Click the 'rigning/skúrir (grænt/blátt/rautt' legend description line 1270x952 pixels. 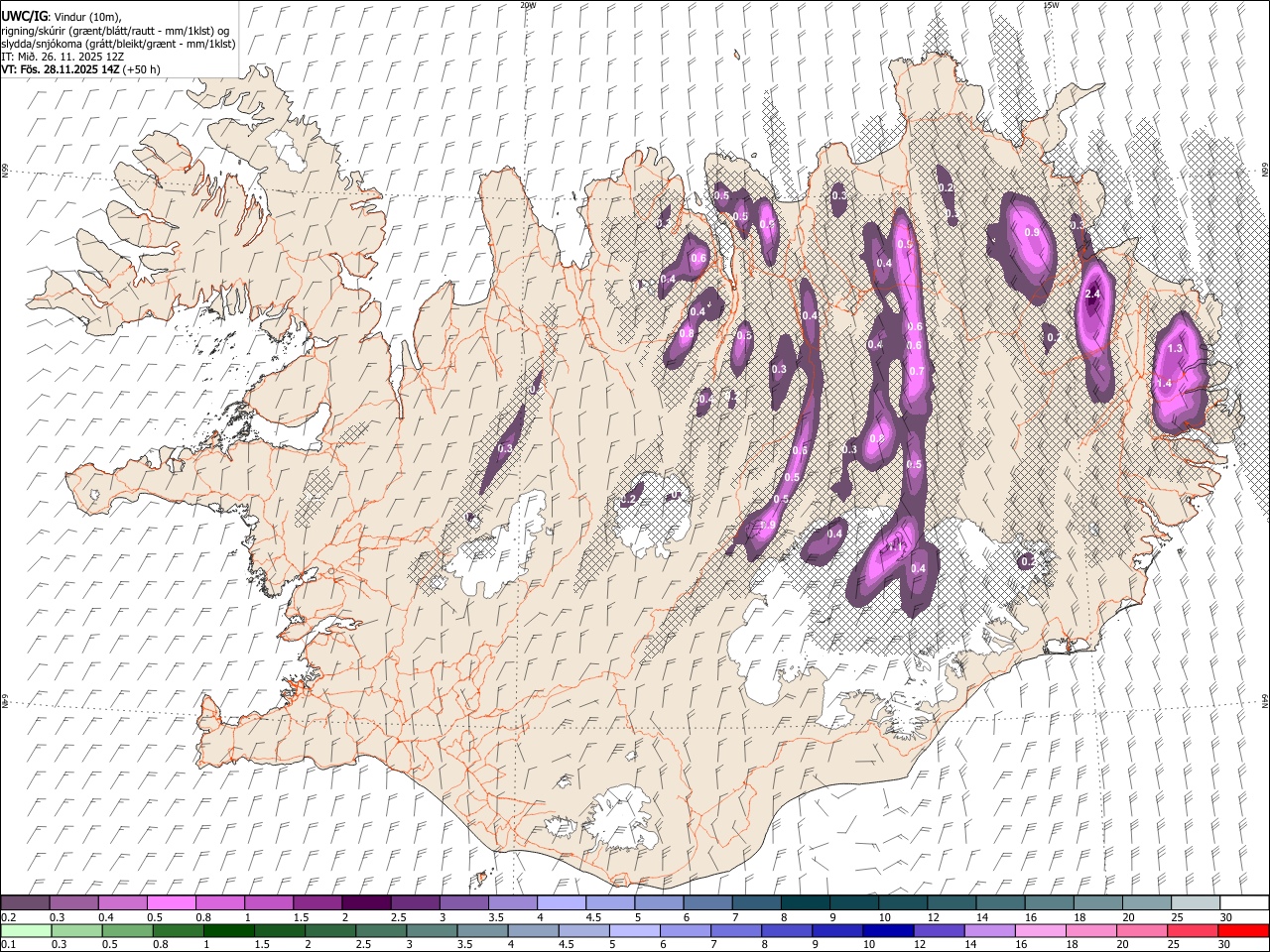(116, 31)
